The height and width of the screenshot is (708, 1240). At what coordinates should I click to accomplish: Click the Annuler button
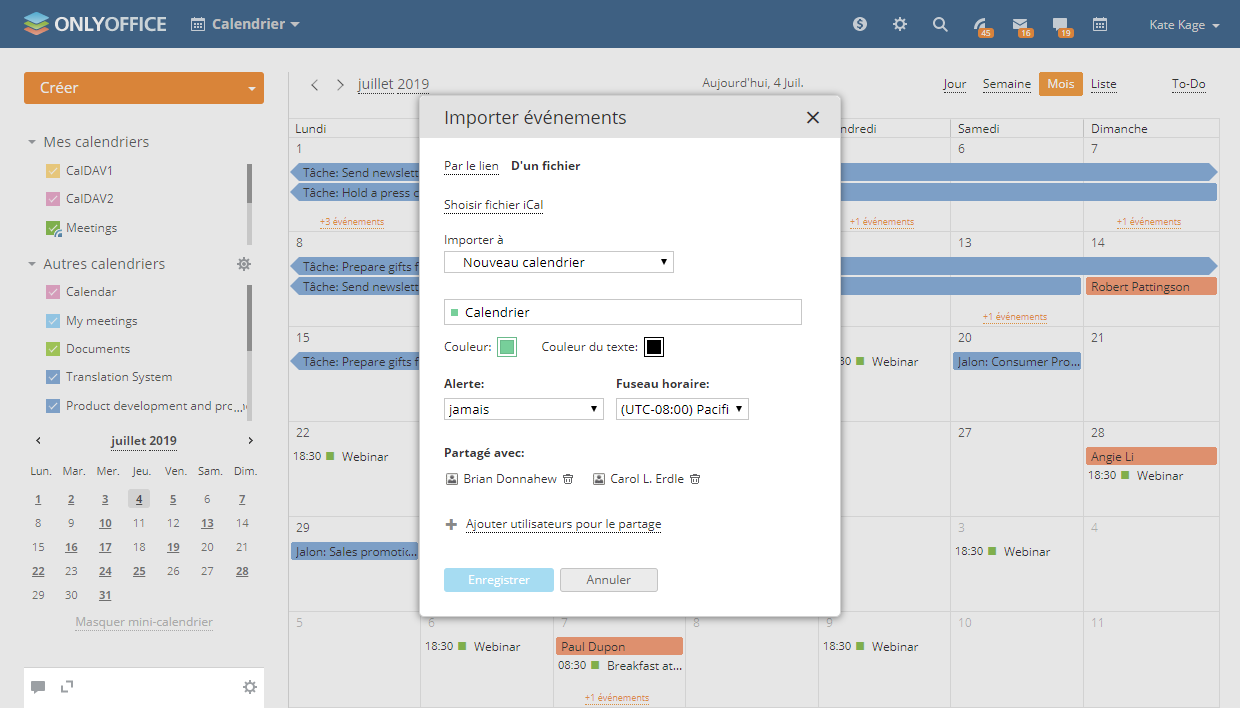coord(608,580)
